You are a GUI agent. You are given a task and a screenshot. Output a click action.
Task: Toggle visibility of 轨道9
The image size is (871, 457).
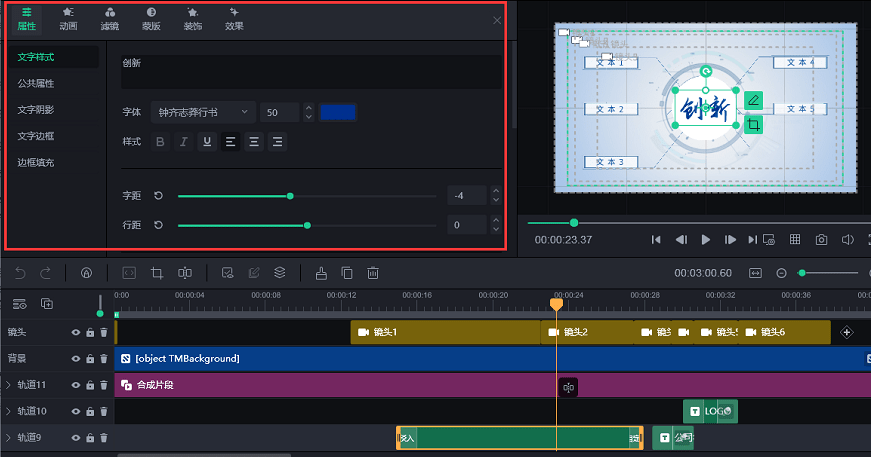click(76, 438)
